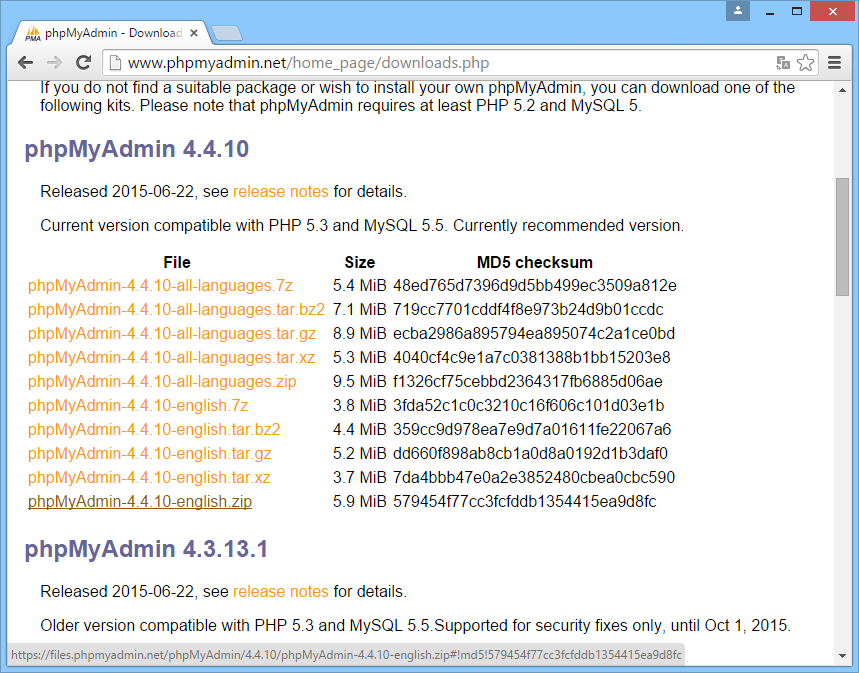Open release notes link for phpMyAdmin 4.4.10

tap(280, 191)
